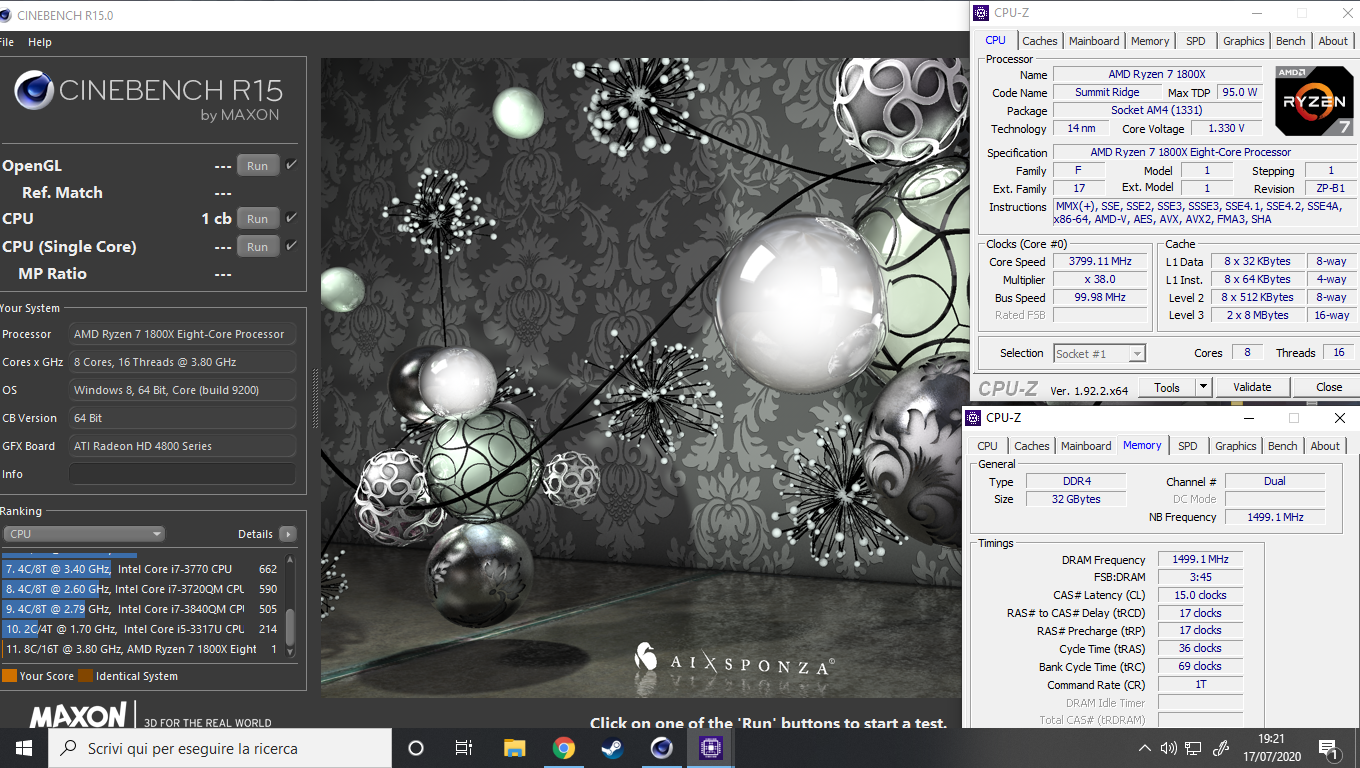The width and height of the screenshot is (1360, 768).
Task: Open About tab in top CPU-Z window
Action: [1332, 41]
